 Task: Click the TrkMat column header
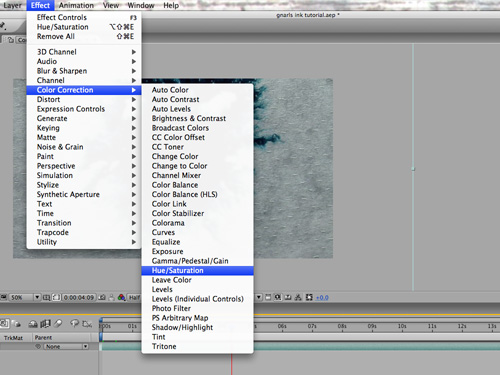(13, 338)
